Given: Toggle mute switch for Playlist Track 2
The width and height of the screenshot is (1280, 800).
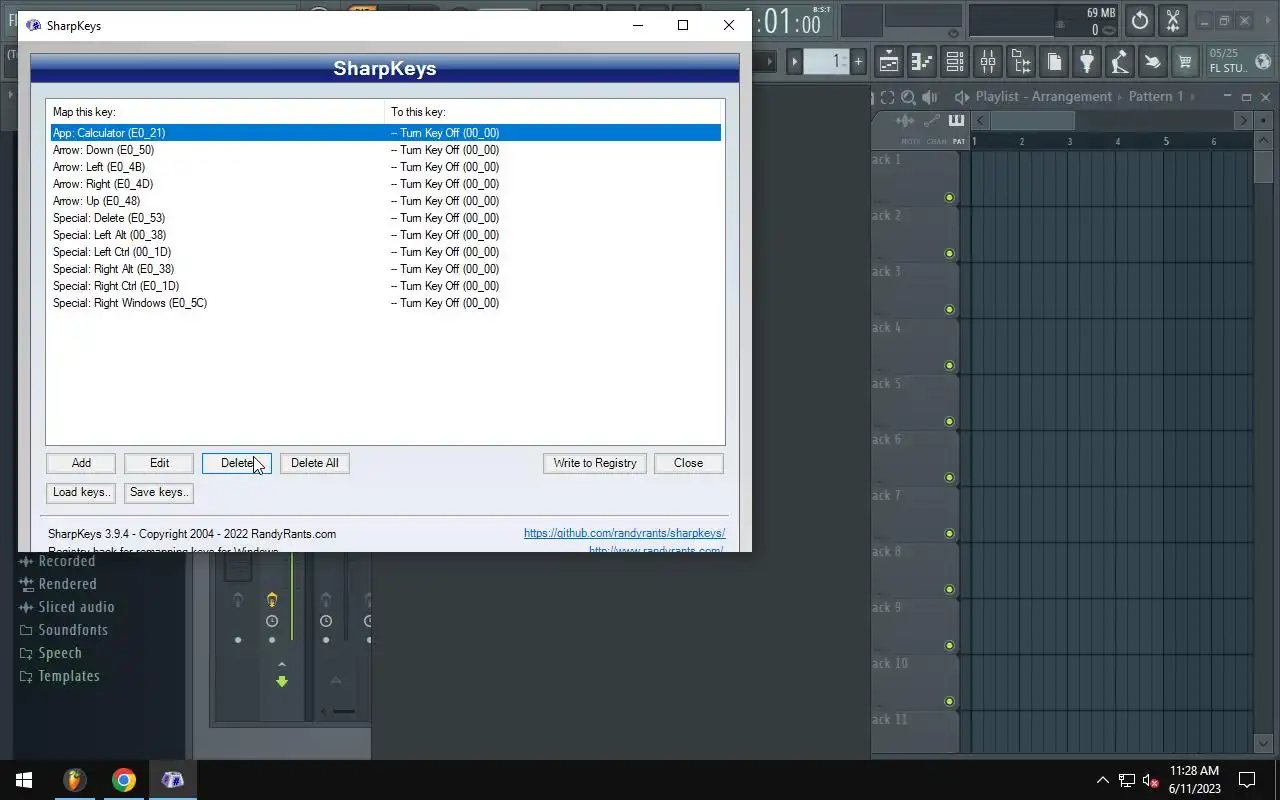Looking at the screenshot, I should click(x=950, y=254).
